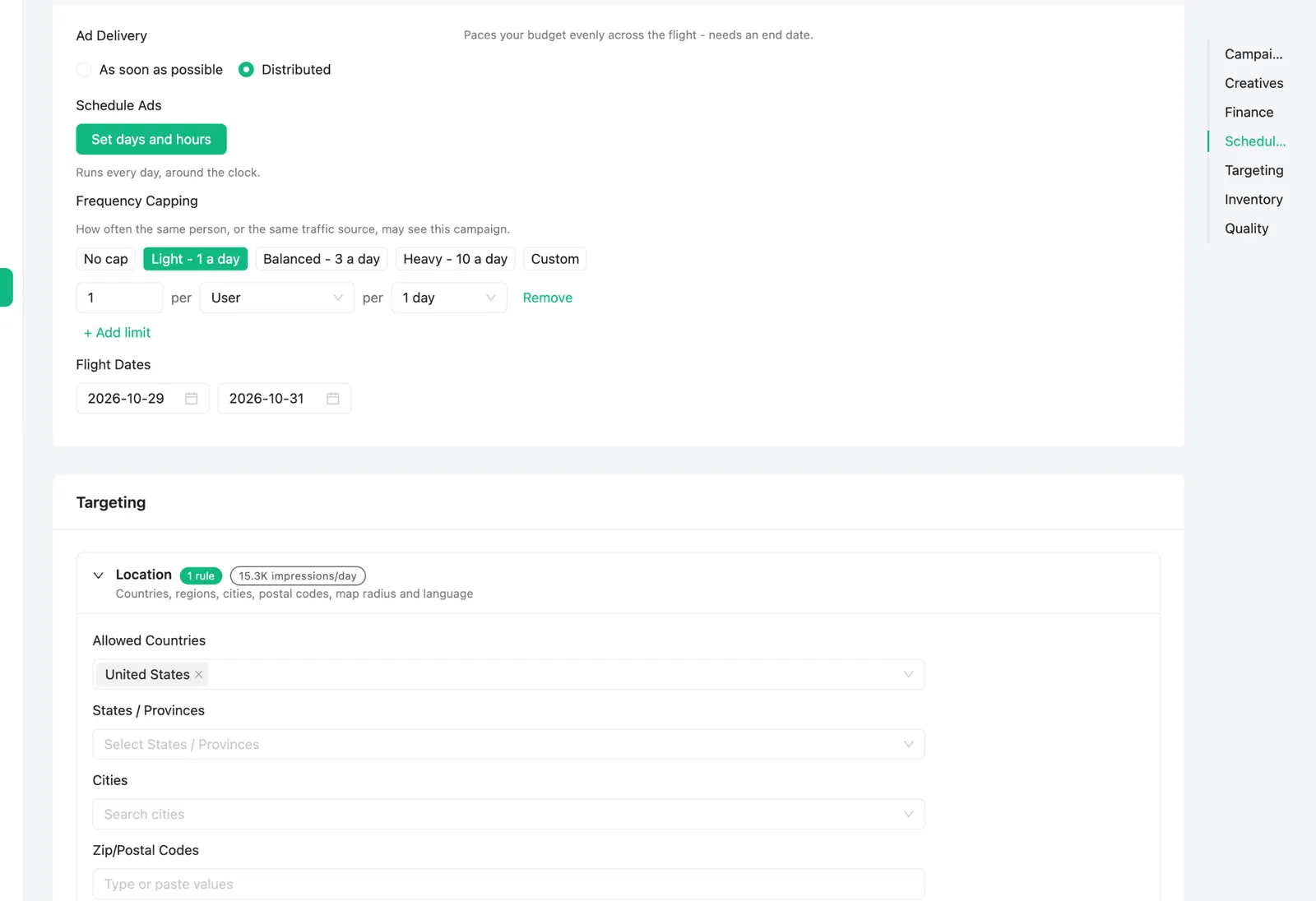Click the green tab on left edge
The height and width of the screenshot is (901, 1316).
(x=6, y=288)
